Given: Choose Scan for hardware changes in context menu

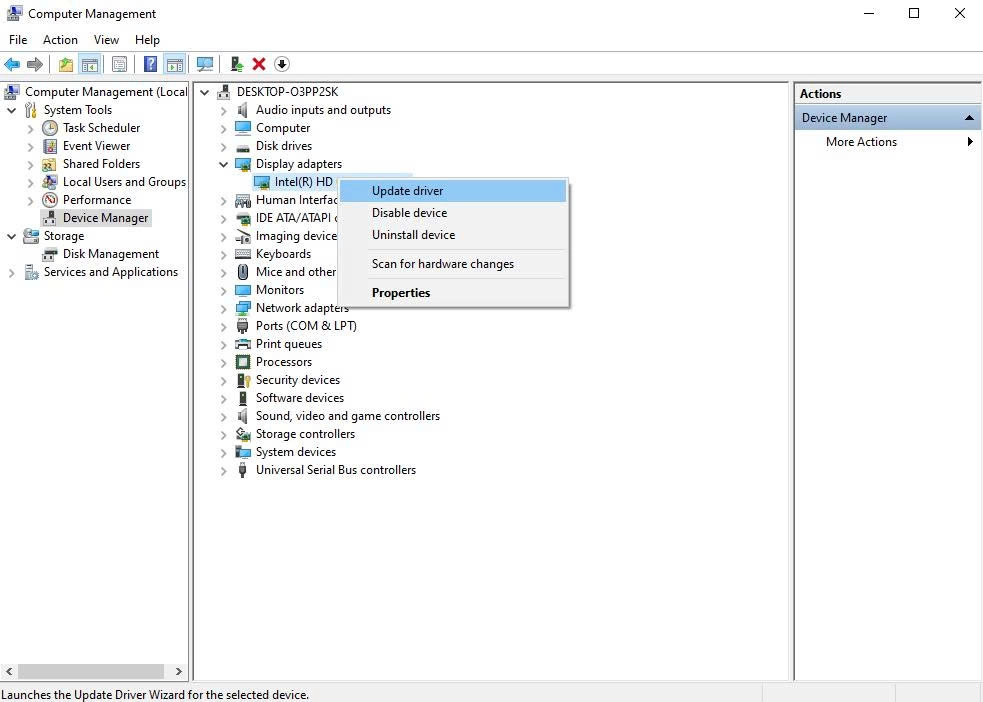Looking at the screenshot, I should [x=453, y=264].
